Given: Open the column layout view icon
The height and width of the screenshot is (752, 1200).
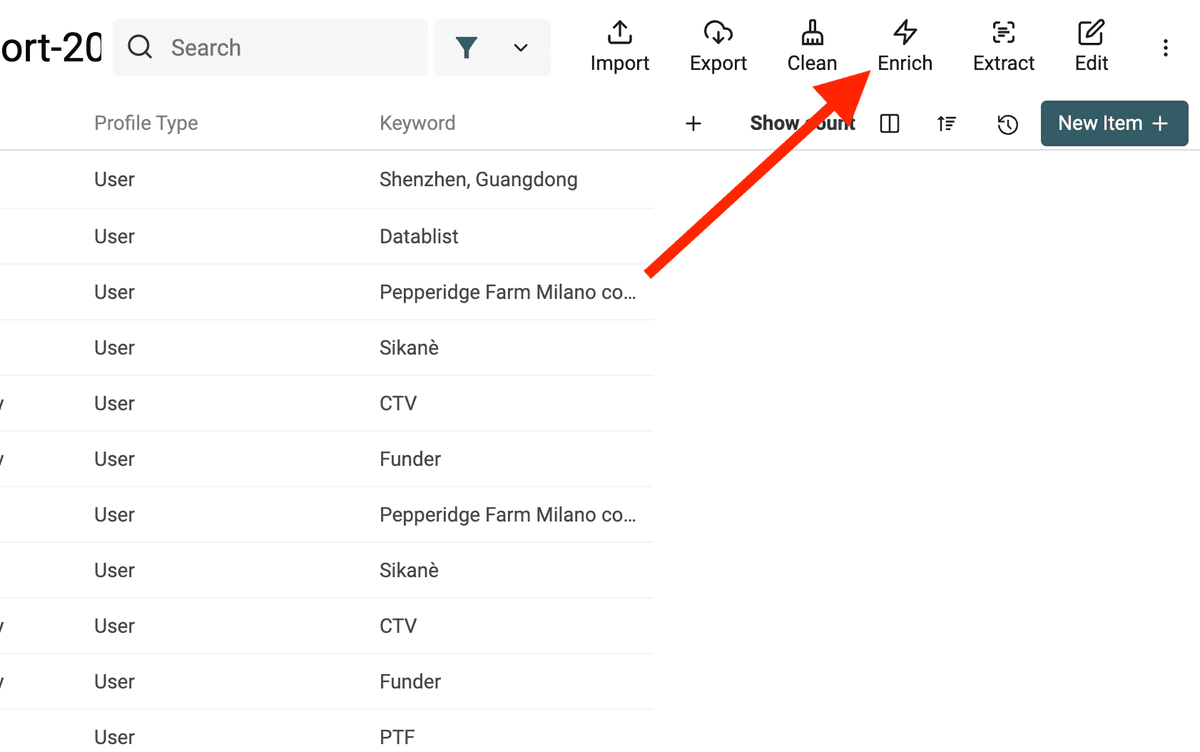Looking at the screenshot, I should pyautogui.click(x=890, y=124).
